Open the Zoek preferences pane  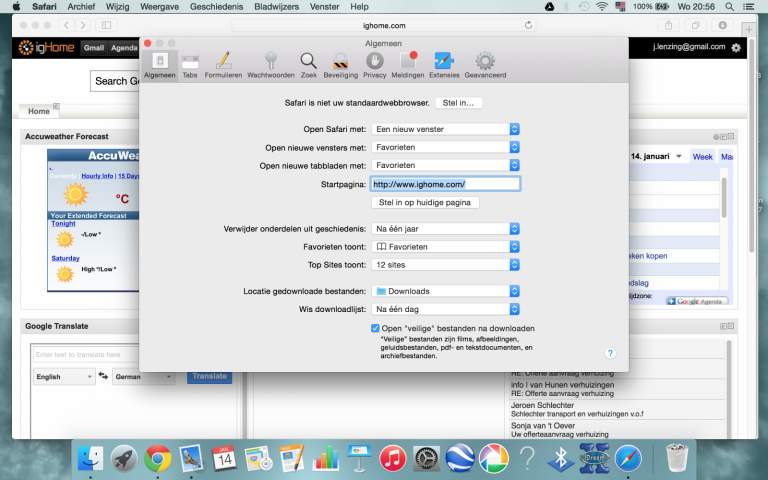[309, 65]
